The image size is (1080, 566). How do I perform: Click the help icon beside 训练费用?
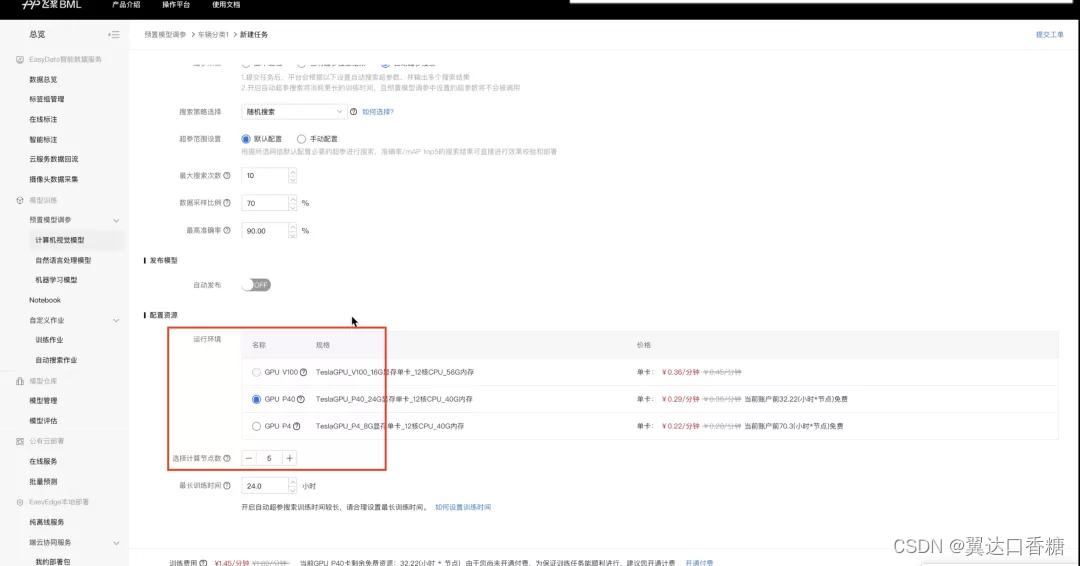[x=203, y=563]
